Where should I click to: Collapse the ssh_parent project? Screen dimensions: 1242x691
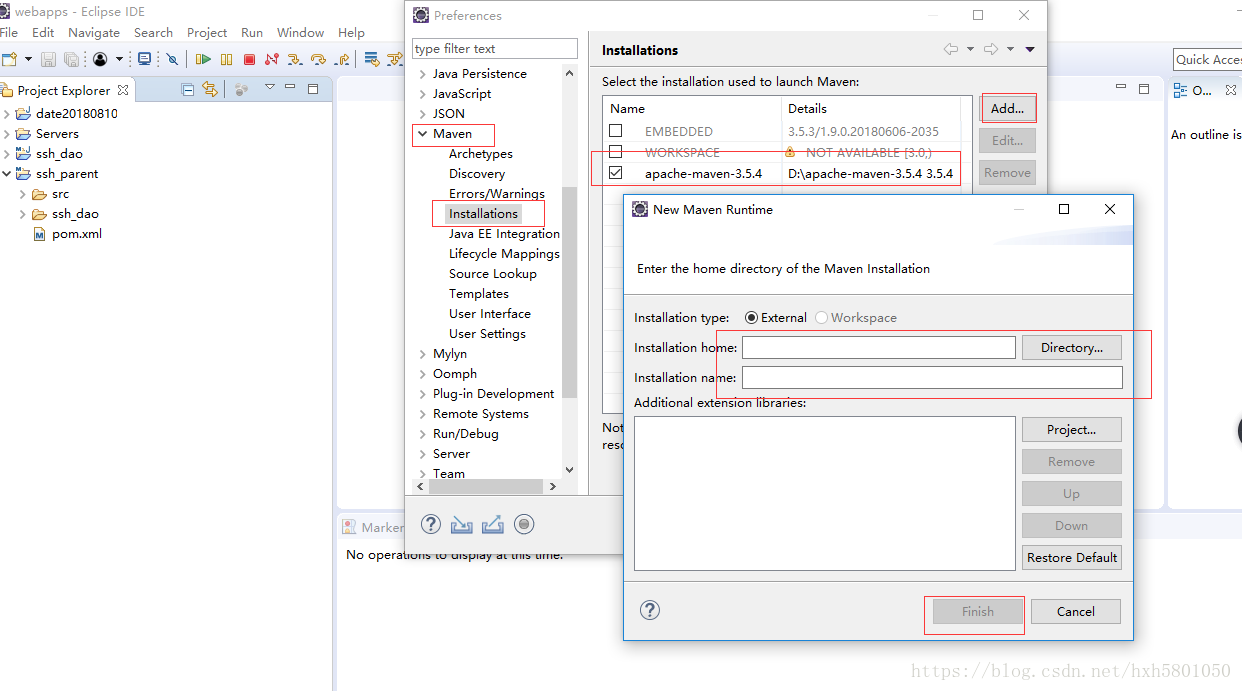[6, 174]
